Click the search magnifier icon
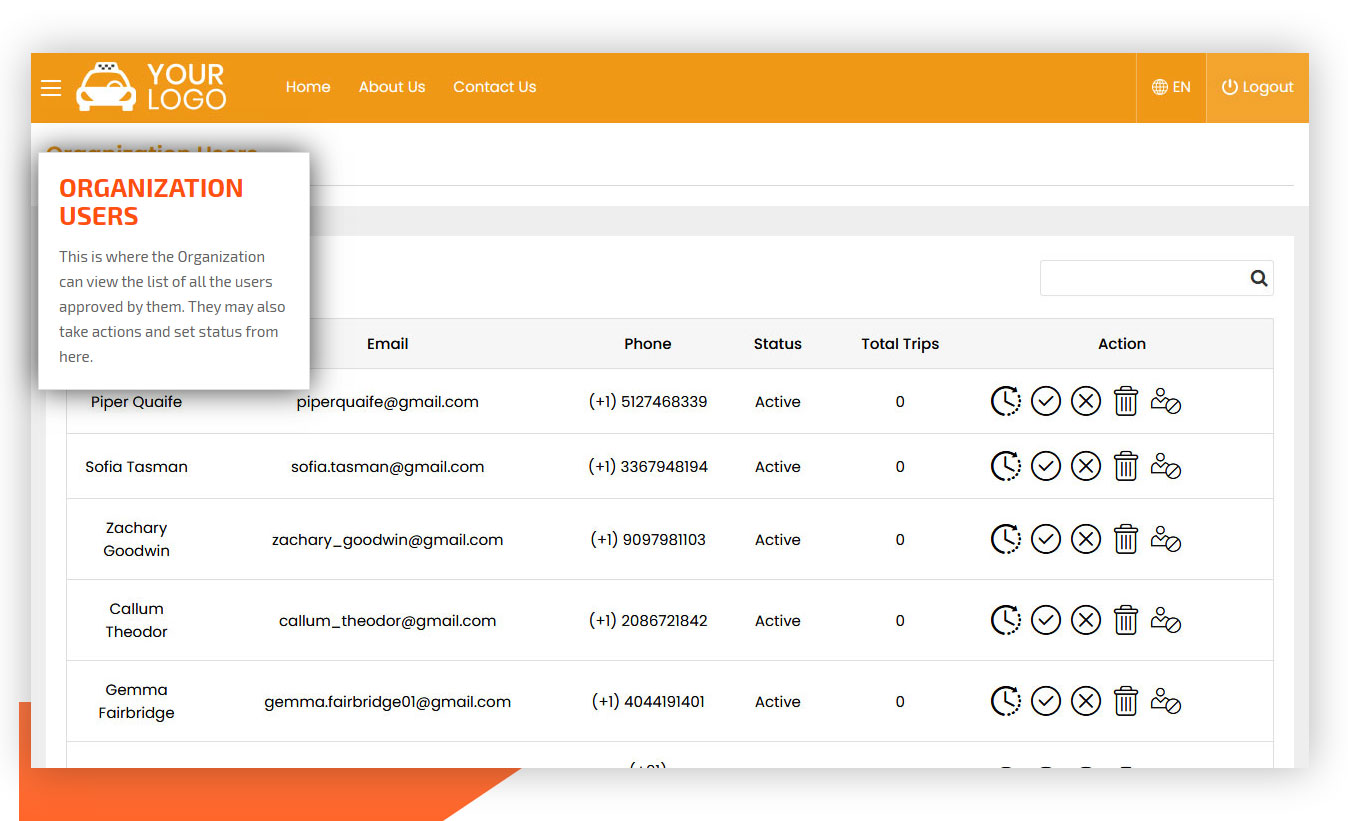The image size is (1348, 821). pos(1259,278)
